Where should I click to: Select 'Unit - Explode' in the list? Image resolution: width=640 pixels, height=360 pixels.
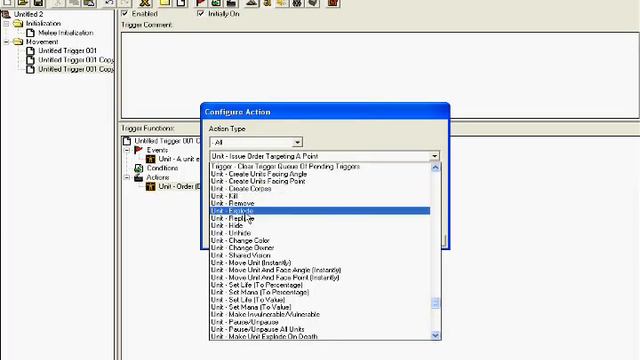(320, 211)
